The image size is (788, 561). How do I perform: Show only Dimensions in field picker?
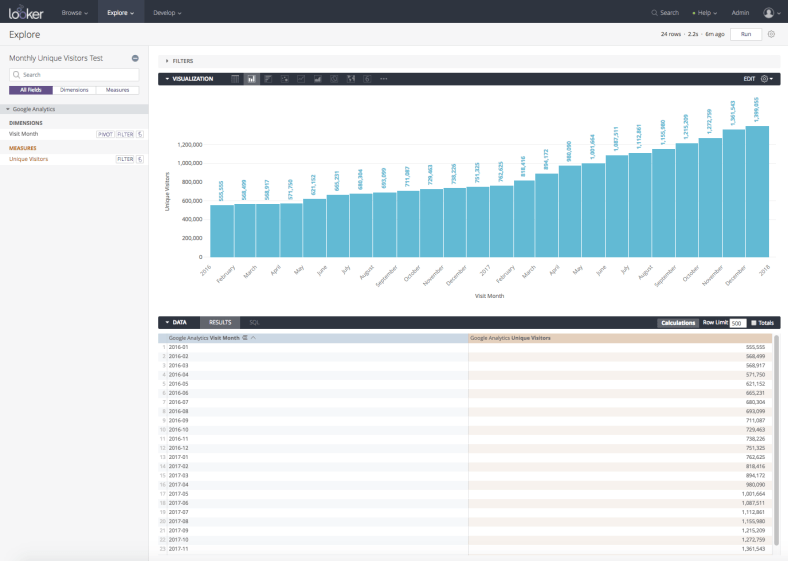click(74, 90)
